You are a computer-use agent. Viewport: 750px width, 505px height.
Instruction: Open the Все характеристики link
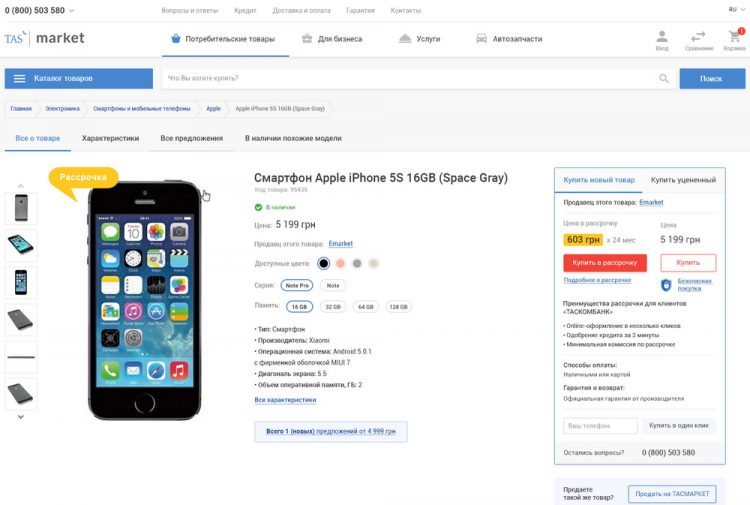click(x=285, y=400)
